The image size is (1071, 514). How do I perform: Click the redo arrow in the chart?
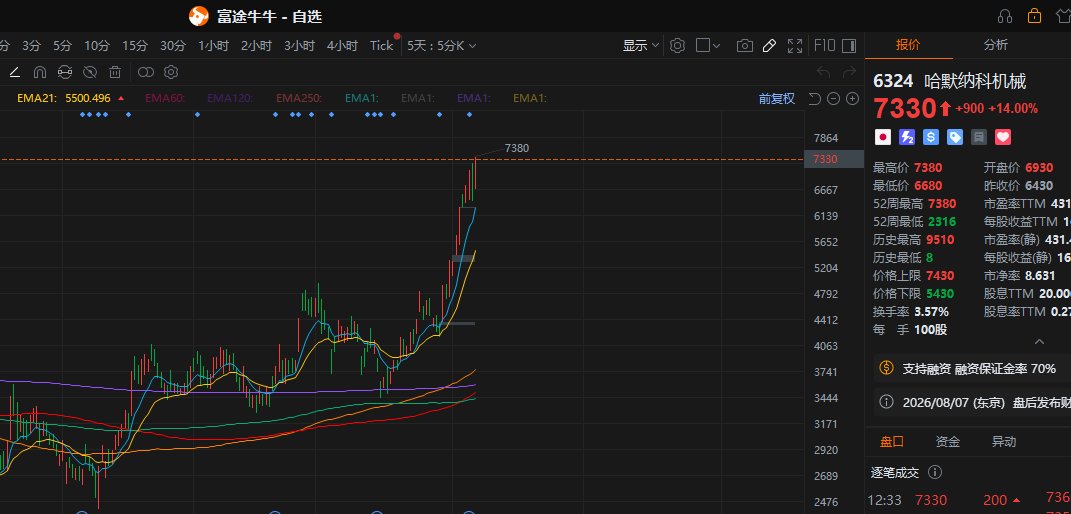point(849,72)
